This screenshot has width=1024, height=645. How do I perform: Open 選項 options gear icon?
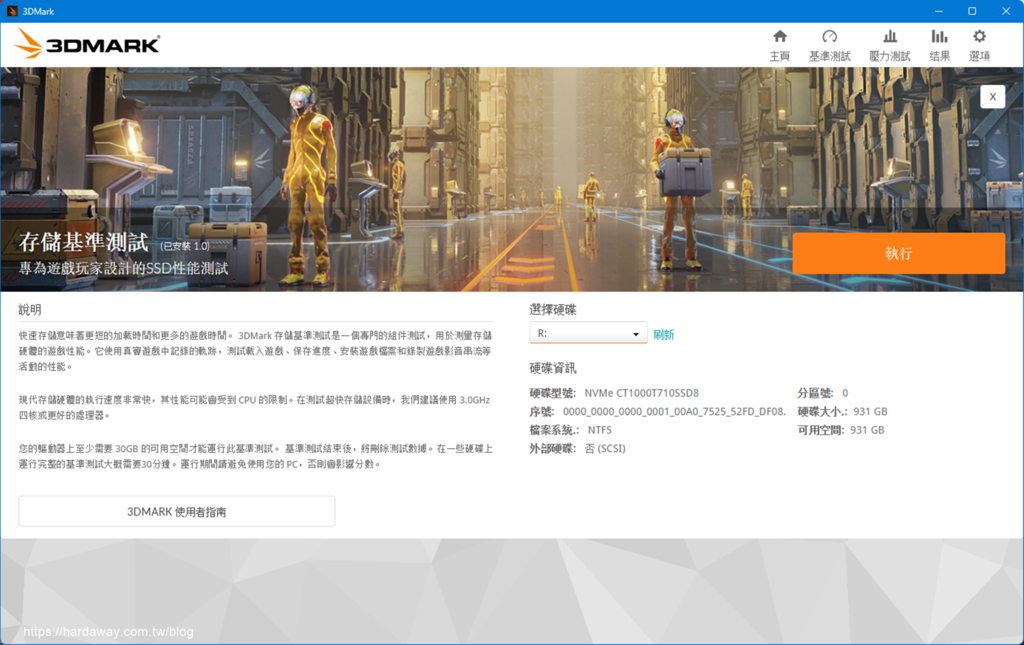[x=979, y=37]
